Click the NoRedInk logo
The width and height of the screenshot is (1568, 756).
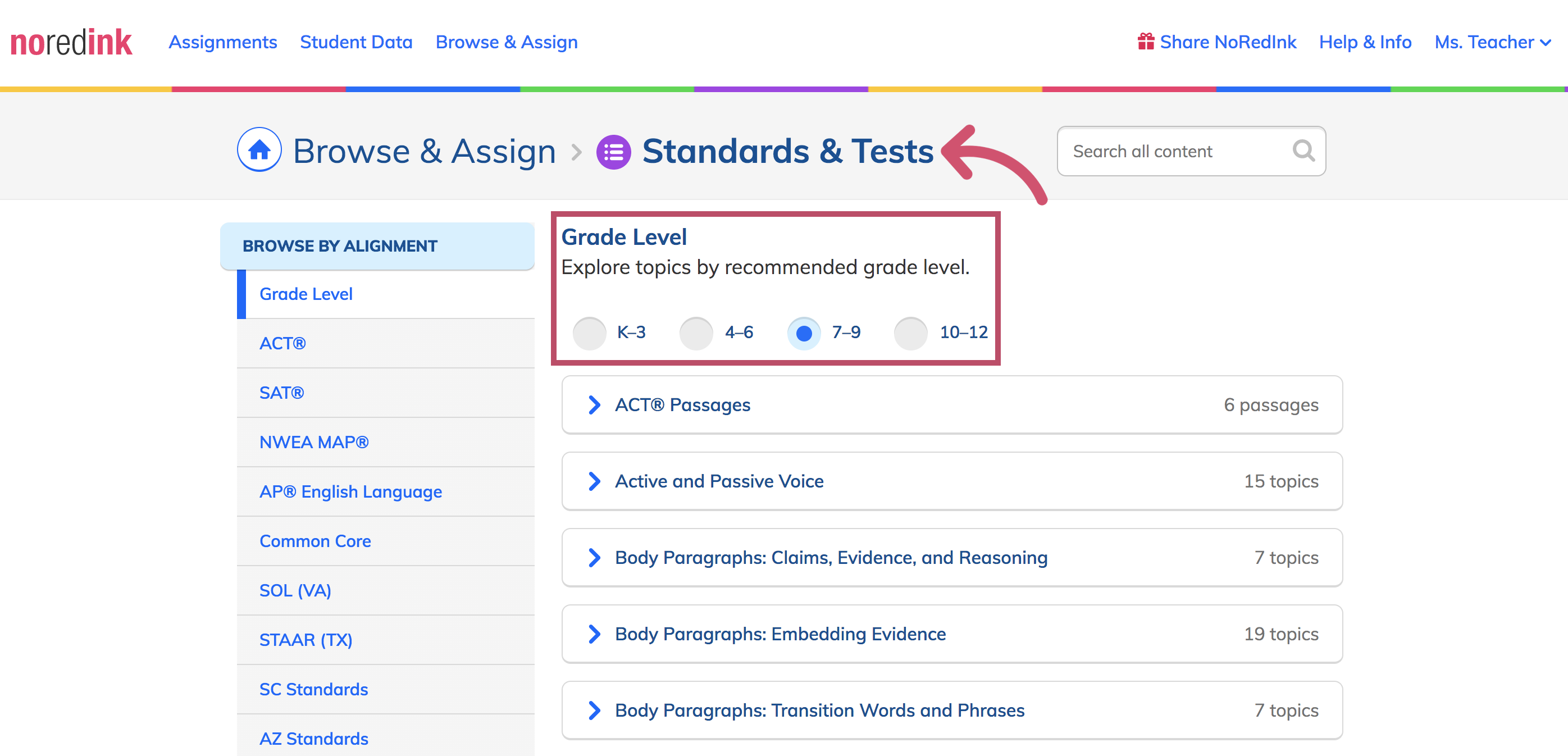click(x=71, y=42)
